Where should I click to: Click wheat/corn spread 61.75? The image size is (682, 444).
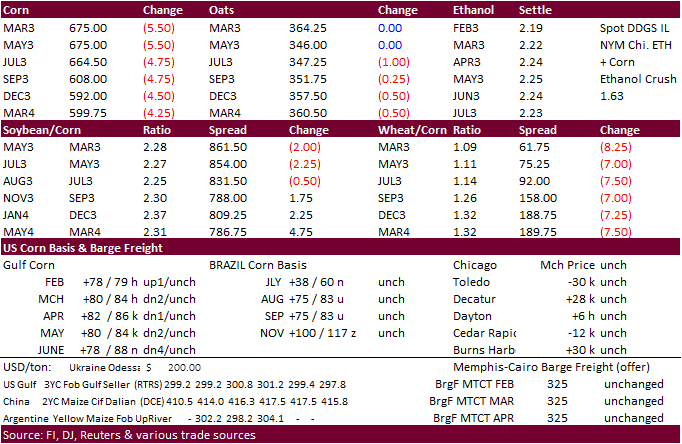534,147
